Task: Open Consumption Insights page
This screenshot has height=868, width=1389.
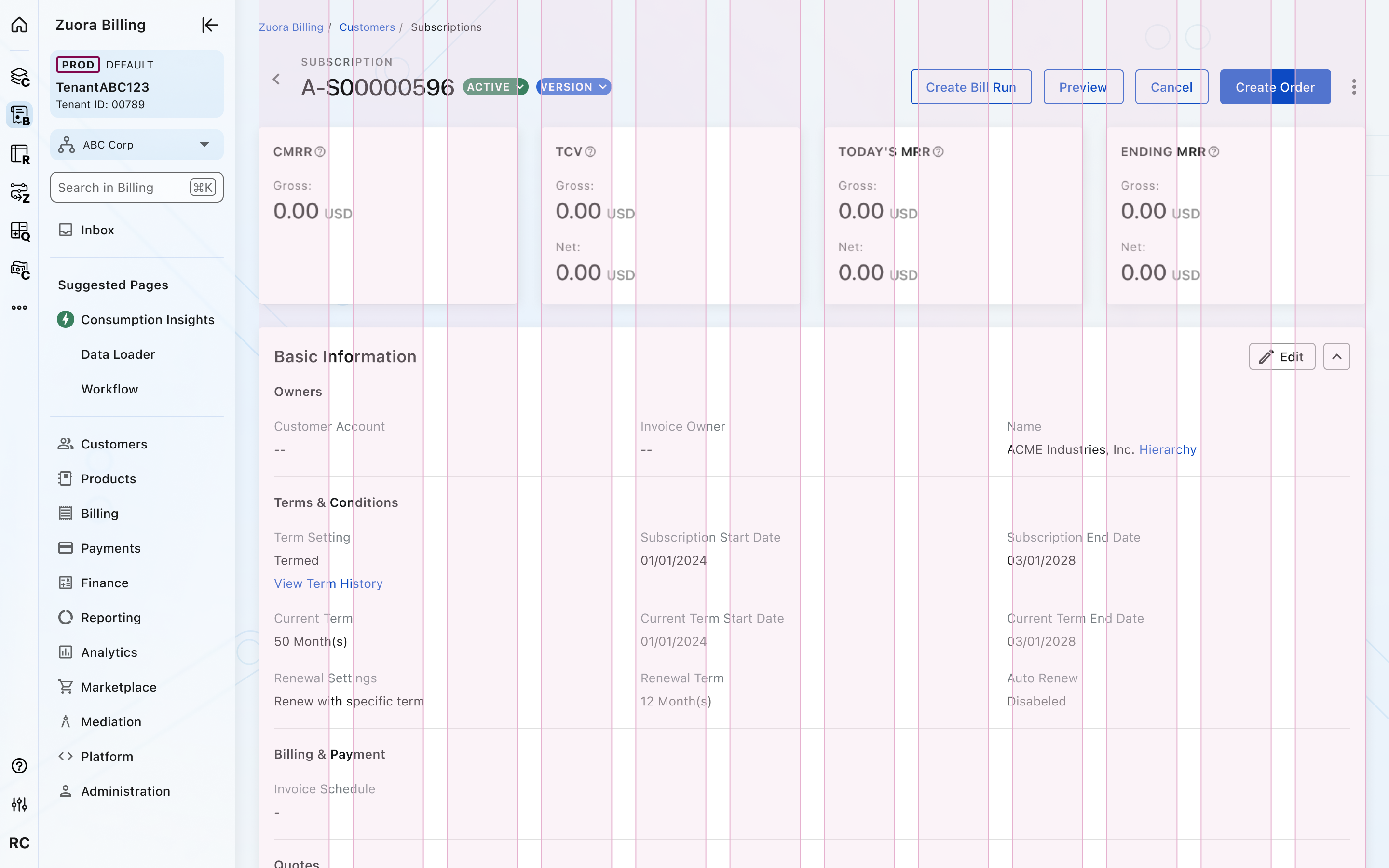Action: coord(148,320)
